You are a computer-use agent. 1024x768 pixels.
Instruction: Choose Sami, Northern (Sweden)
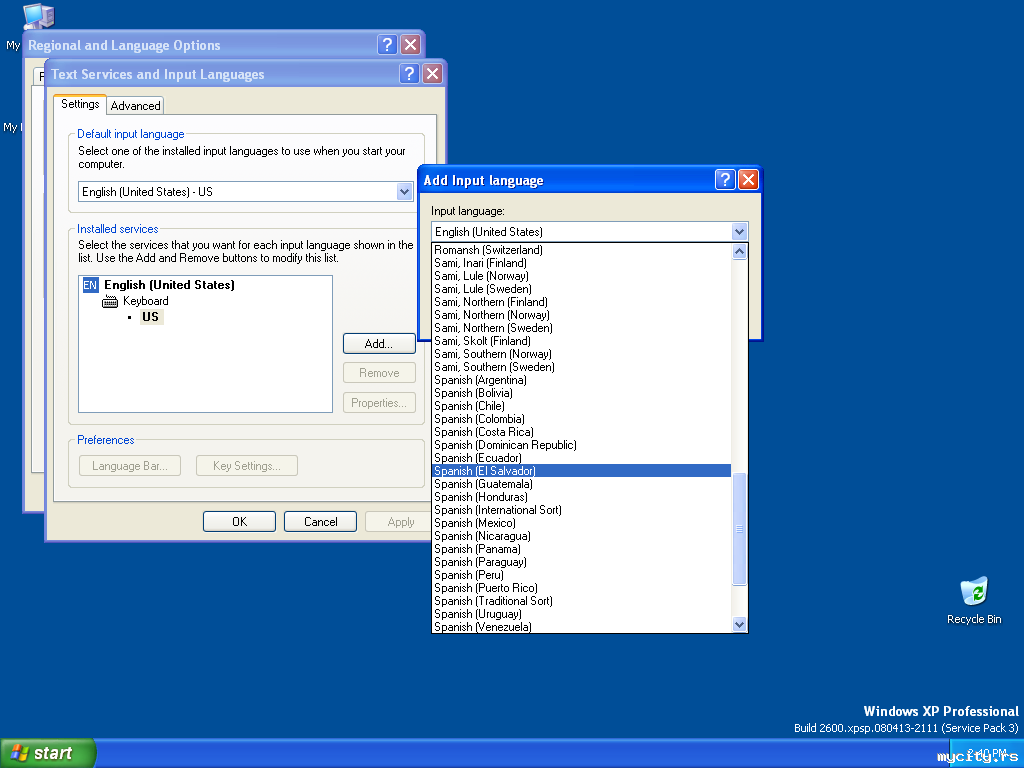pyautogui.click(x=581, y=328)
